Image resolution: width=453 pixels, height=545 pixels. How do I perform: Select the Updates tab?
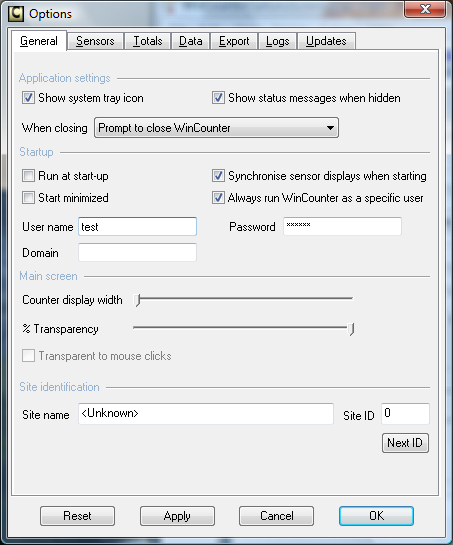point(326,41)
